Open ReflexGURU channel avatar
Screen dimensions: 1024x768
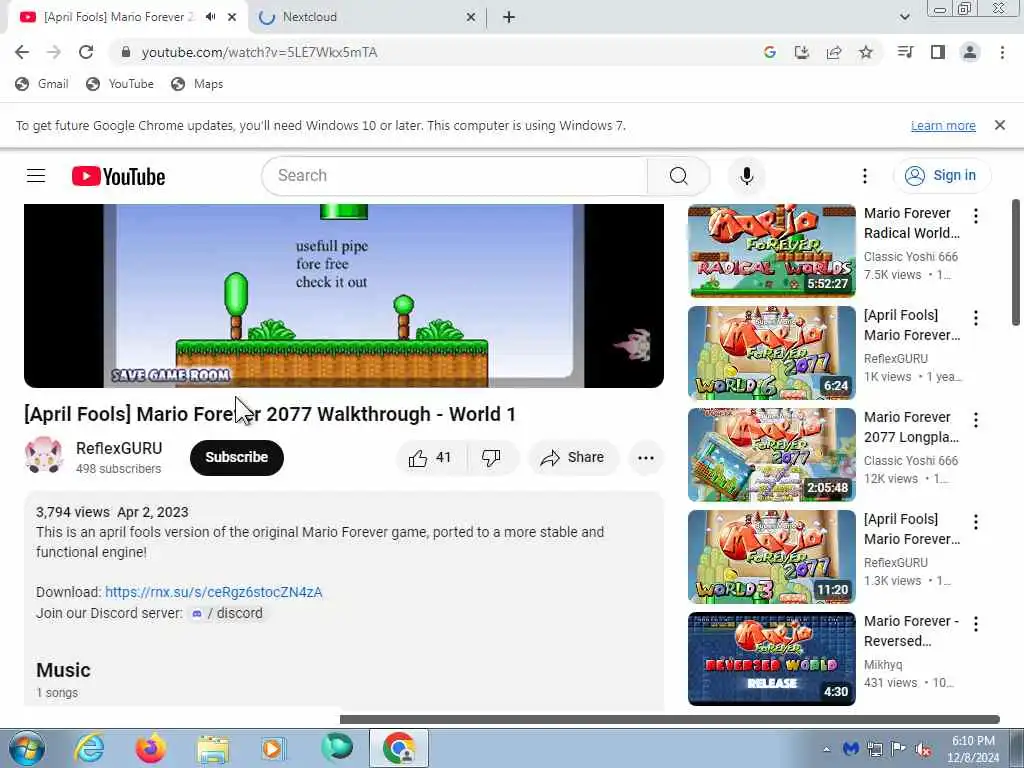[44, 456]
